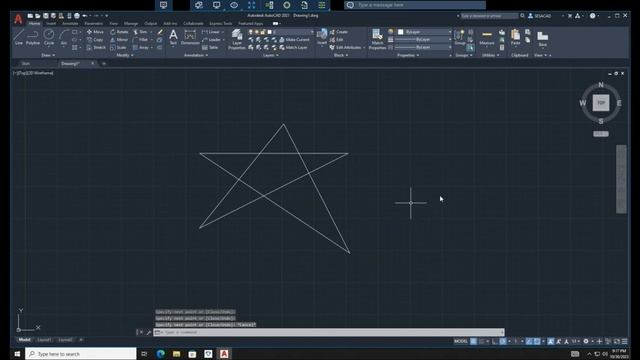This screenshot has width=640, height=360.
Task: Toggle the layer on/off lightbulb icon
Action: (251, 32)
